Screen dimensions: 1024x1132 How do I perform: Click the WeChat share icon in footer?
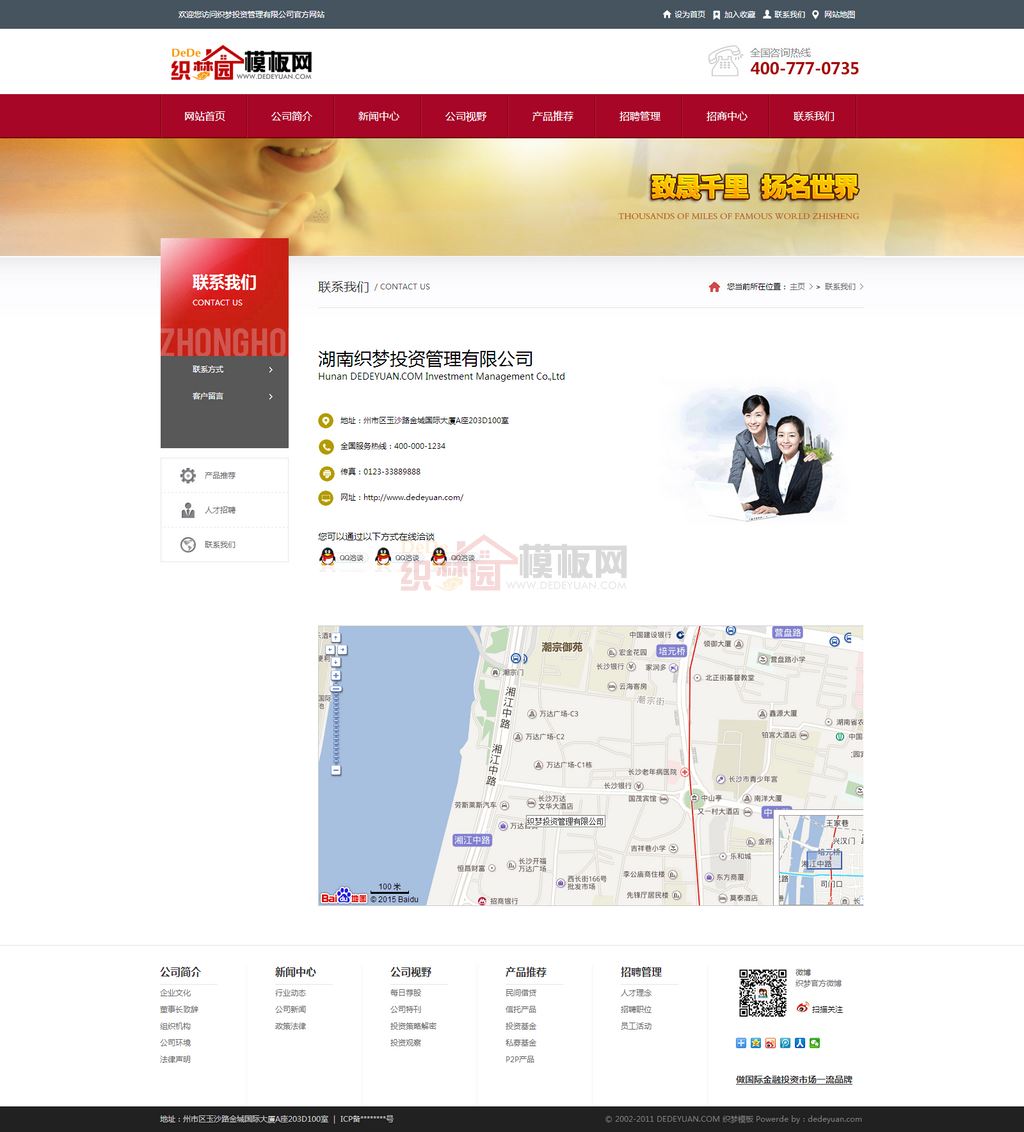815,1043
